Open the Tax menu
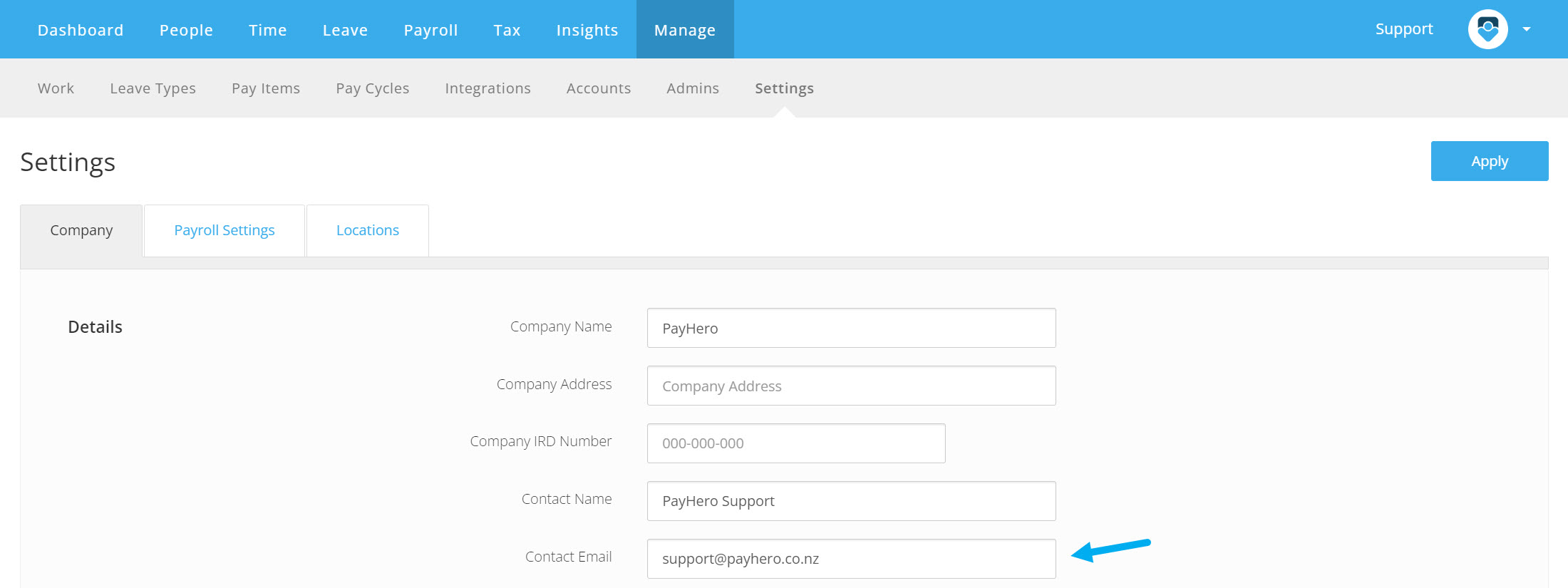Screen dimensions: 1568x588 (x=507, y=30)
